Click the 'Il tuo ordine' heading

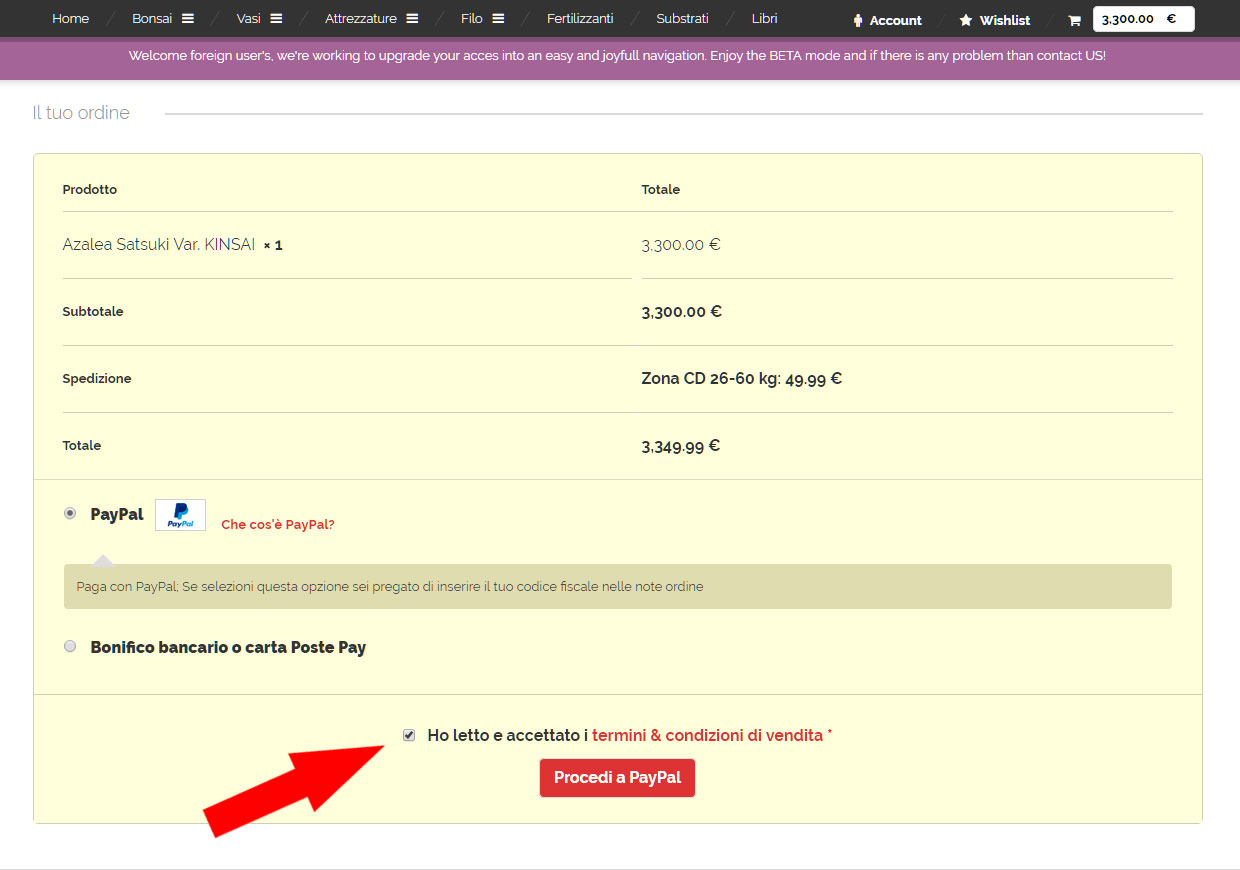(81, 113)
